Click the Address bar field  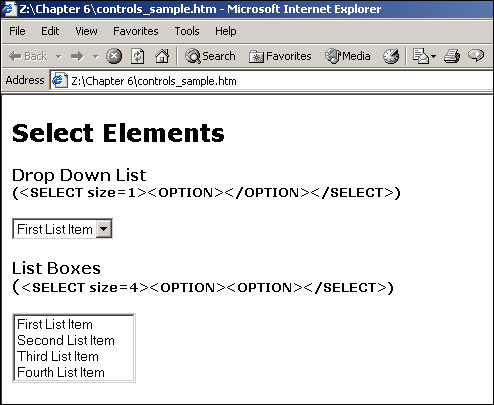coord(271,81)
